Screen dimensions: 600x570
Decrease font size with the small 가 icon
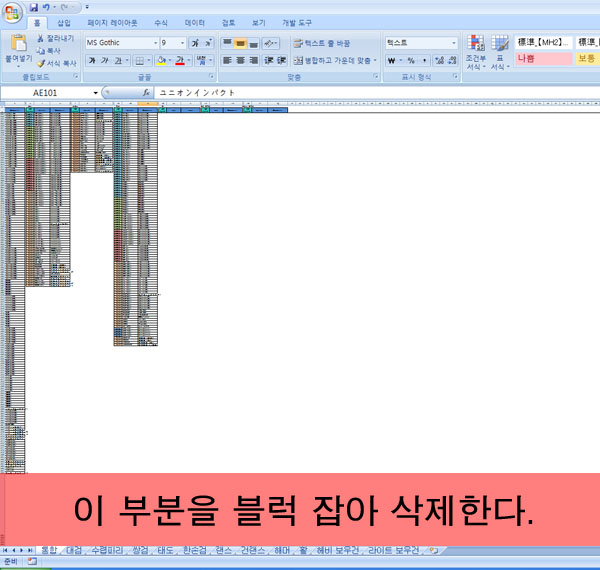click(x=208, y=43)
